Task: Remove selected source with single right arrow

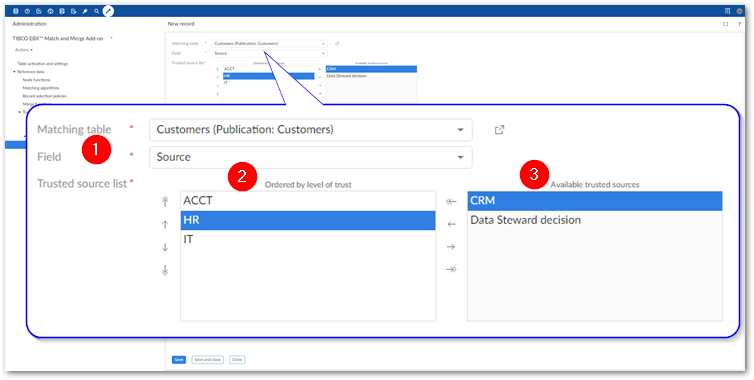Action: [451, 247]
